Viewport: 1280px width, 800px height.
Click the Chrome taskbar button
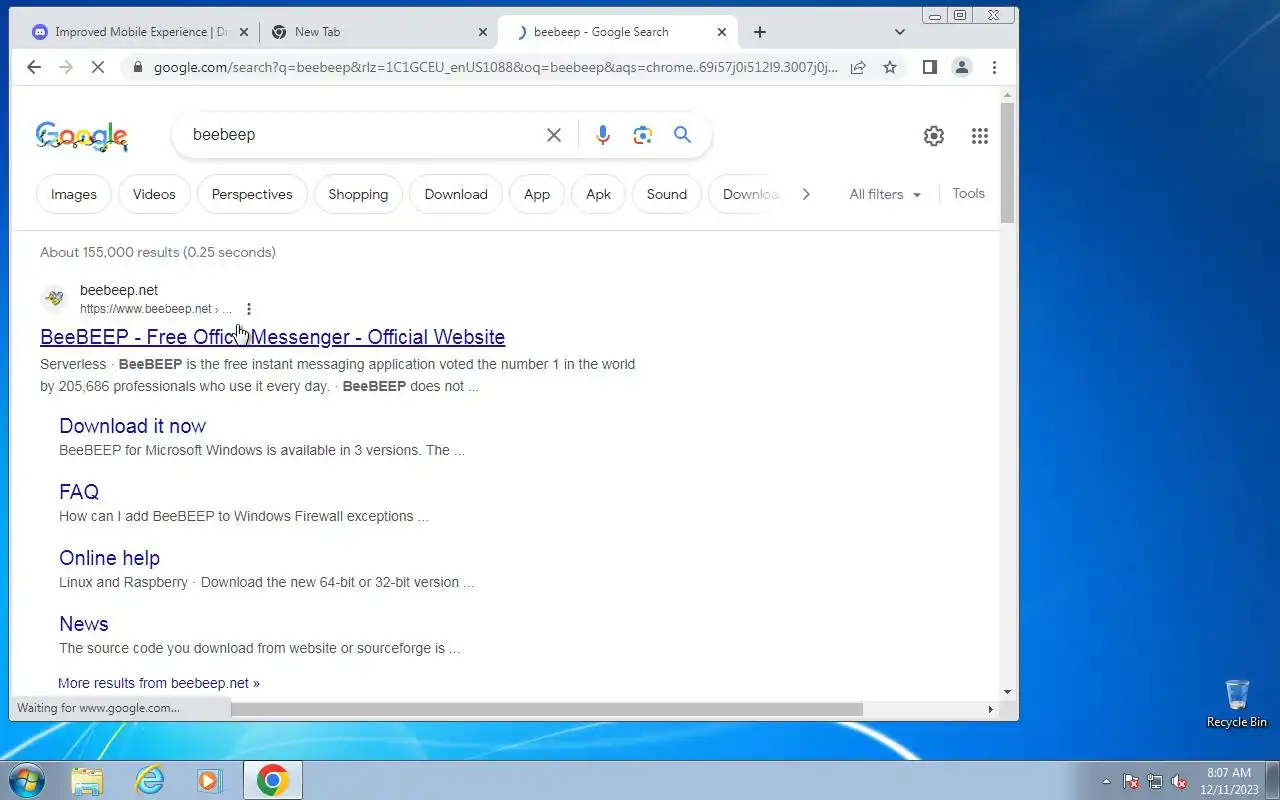point(272,780)
